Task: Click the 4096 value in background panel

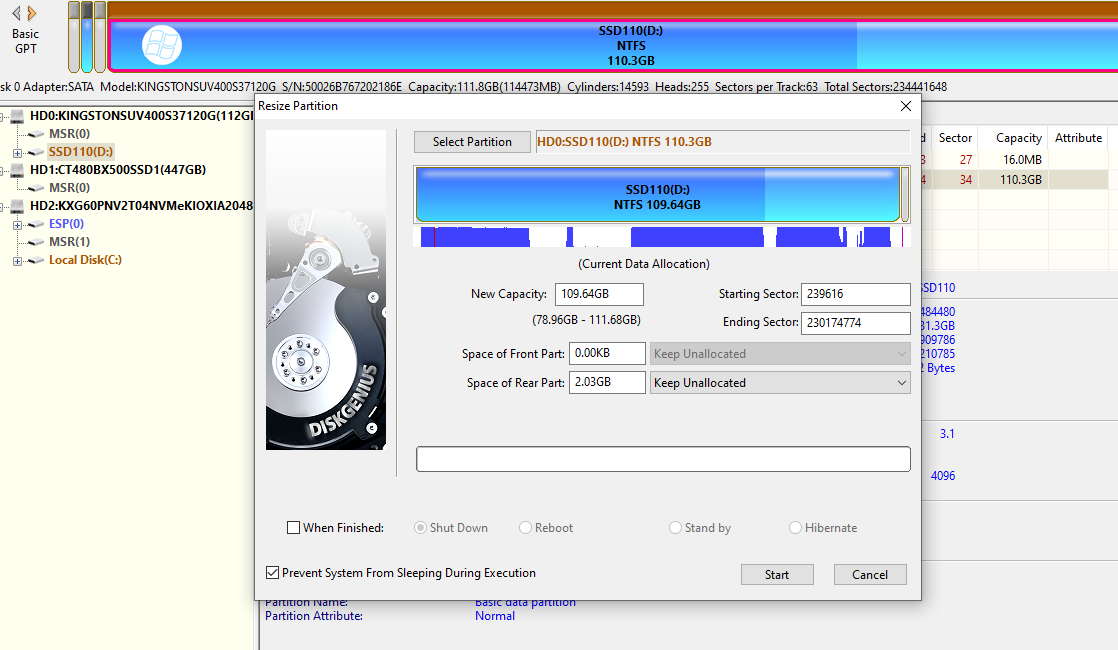Action: (x=943, y=475)
